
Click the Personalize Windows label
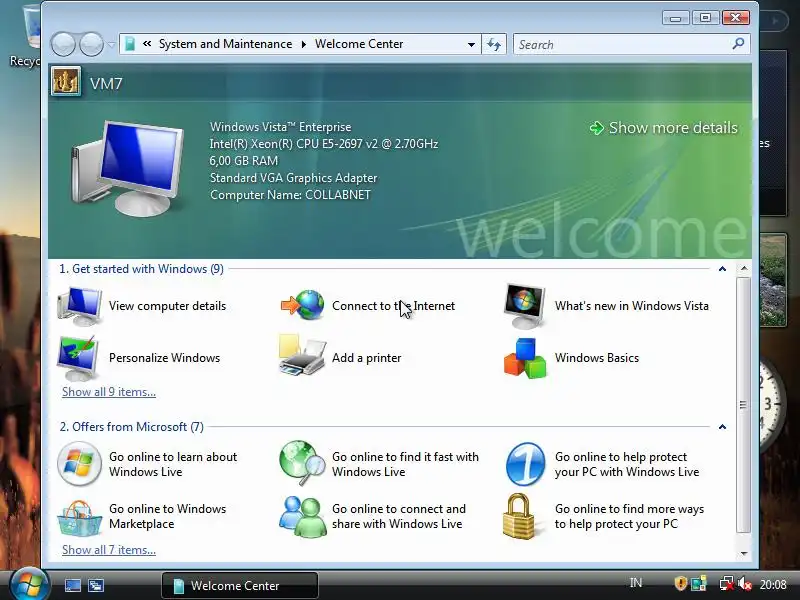tap(164, 358)
